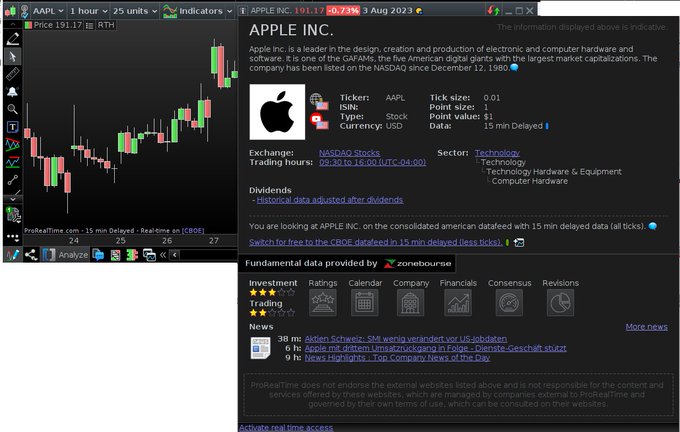Click the info icon beside APPLE INC. title
The image size is (680, 432).
pyautogui.click(x=243, y=11)
